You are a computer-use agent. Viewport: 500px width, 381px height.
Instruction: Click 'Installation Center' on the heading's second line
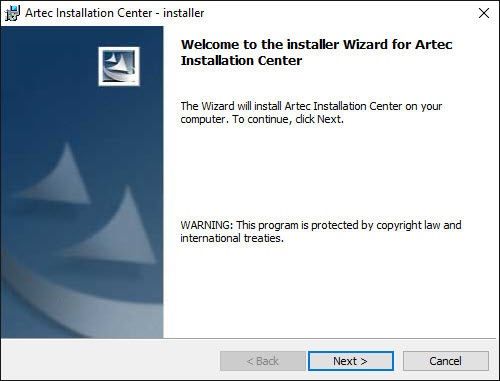click(241, 61)
